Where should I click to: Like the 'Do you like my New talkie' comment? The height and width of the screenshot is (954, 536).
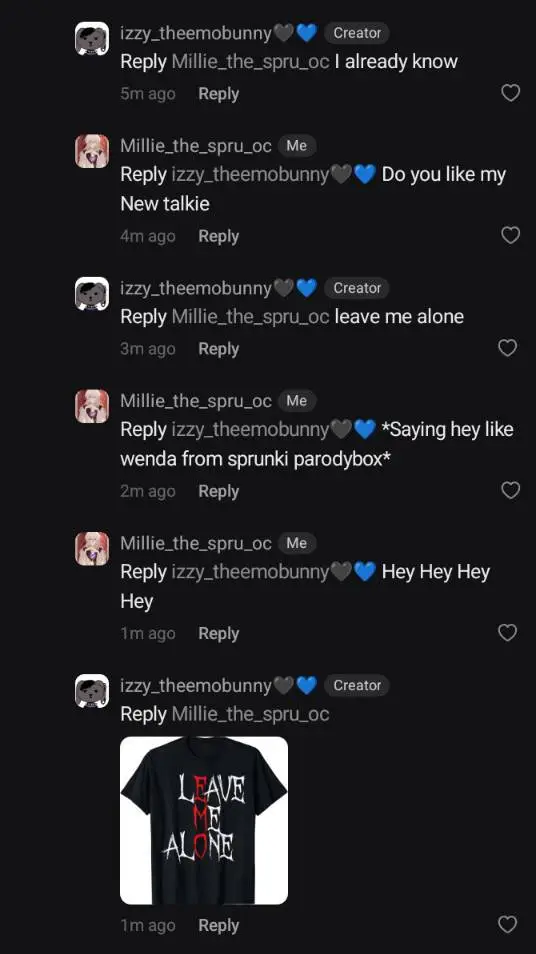pos(510,235)
